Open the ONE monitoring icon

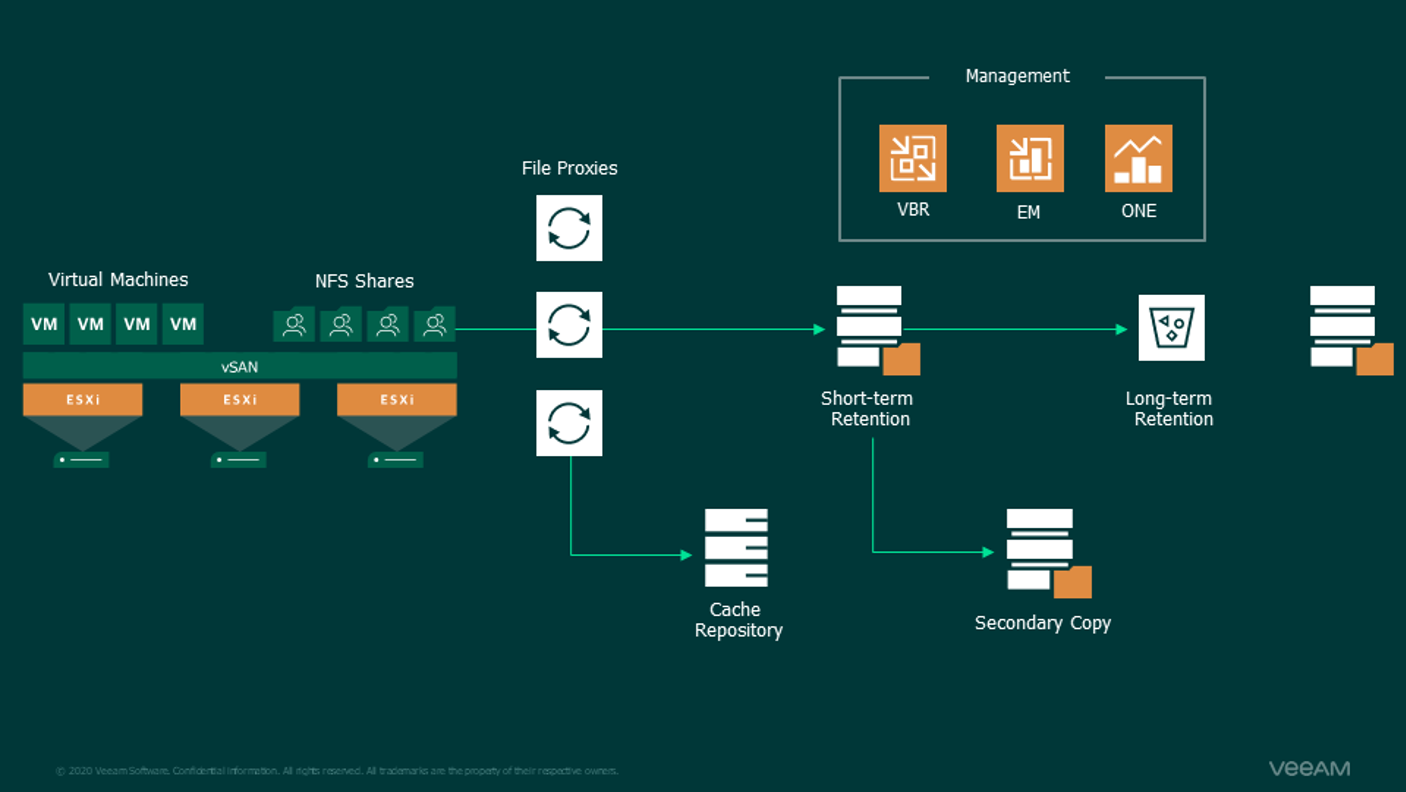[1138, 157]
